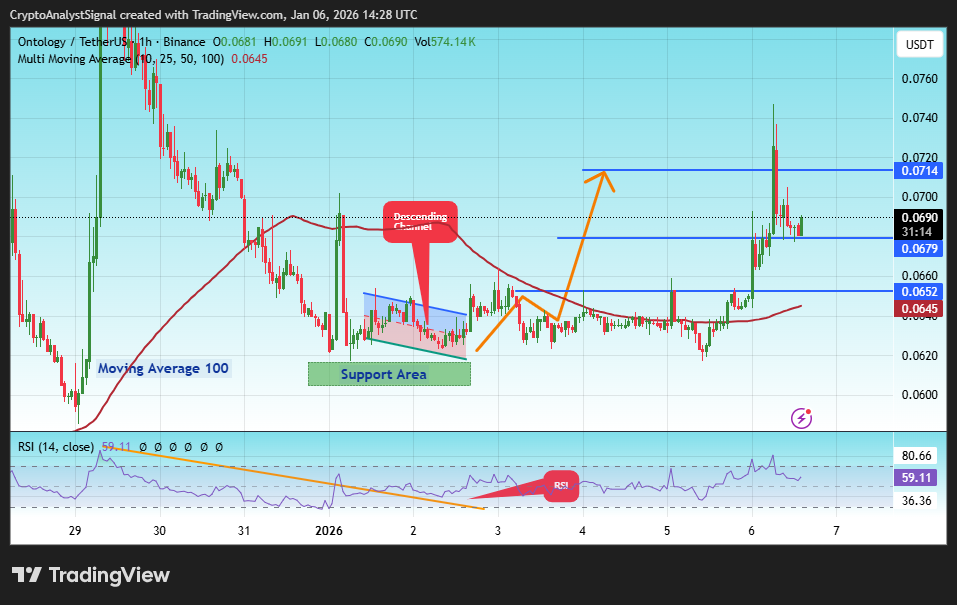Screen dimensions: 957x605
Task: Select the green Support Area box
Action: (x=389, y=374)
